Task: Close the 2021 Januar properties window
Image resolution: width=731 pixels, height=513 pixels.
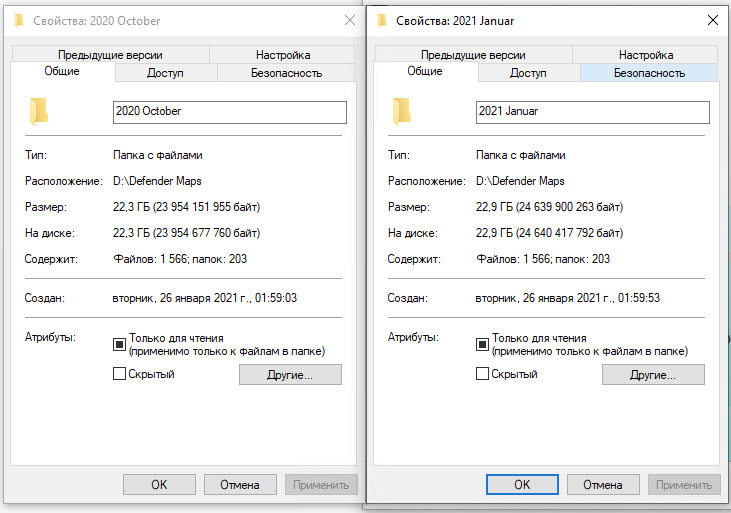Action: [x=712, y=20]
